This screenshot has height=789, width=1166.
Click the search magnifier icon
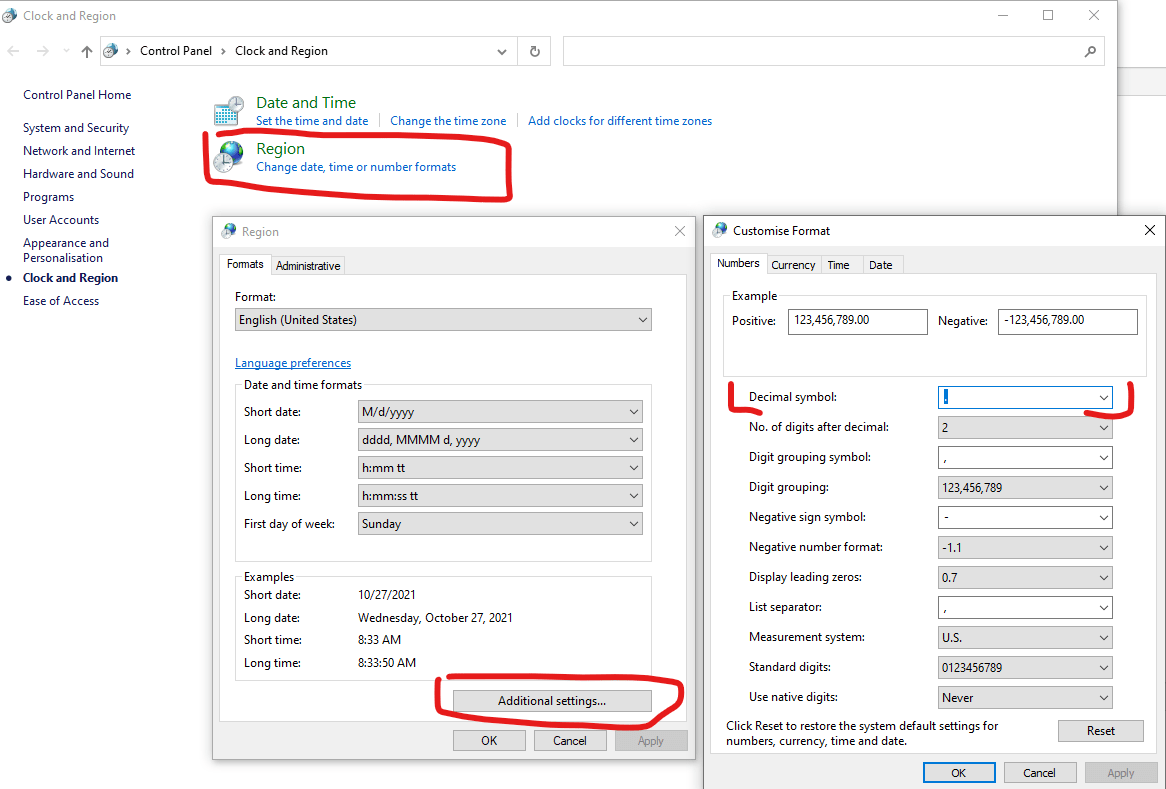tap(1090, 50)
